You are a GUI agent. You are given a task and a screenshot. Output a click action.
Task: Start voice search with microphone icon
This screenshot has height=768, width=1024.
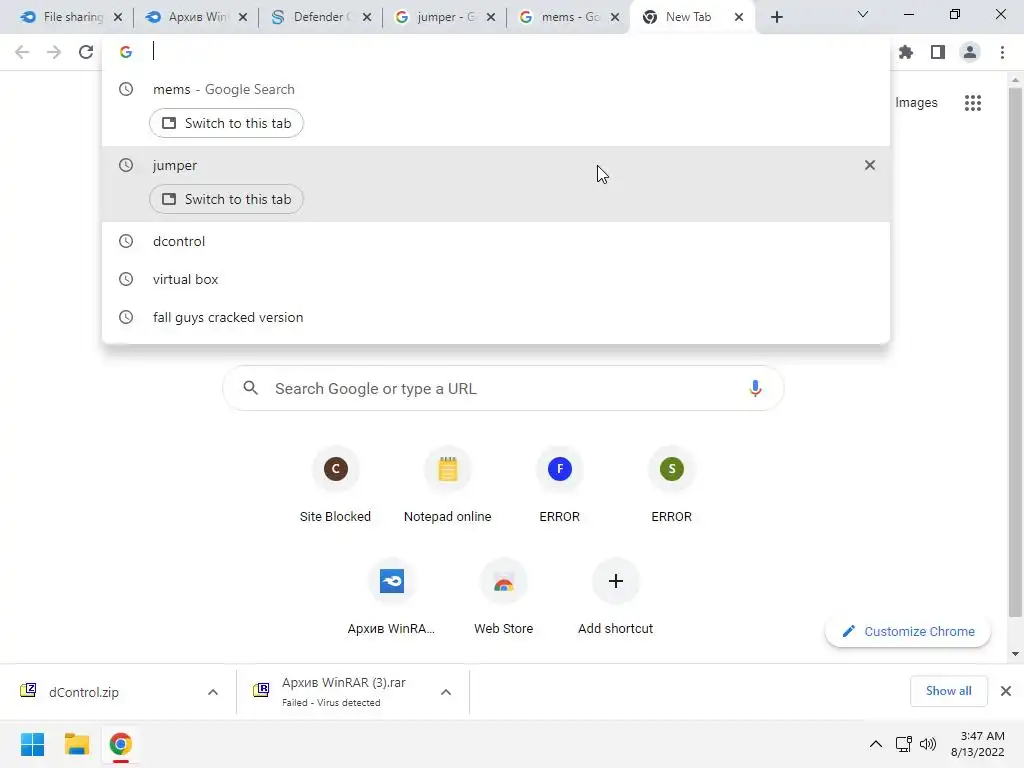tap(755, 389)
